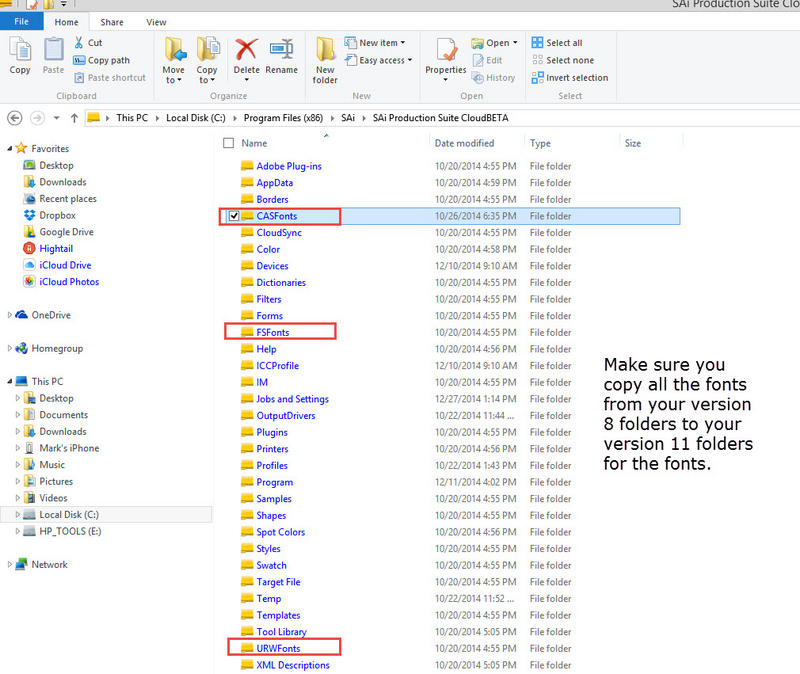This screenshot has height=674, width=800.
Task: Select the Network node
Action: point(41,564)
